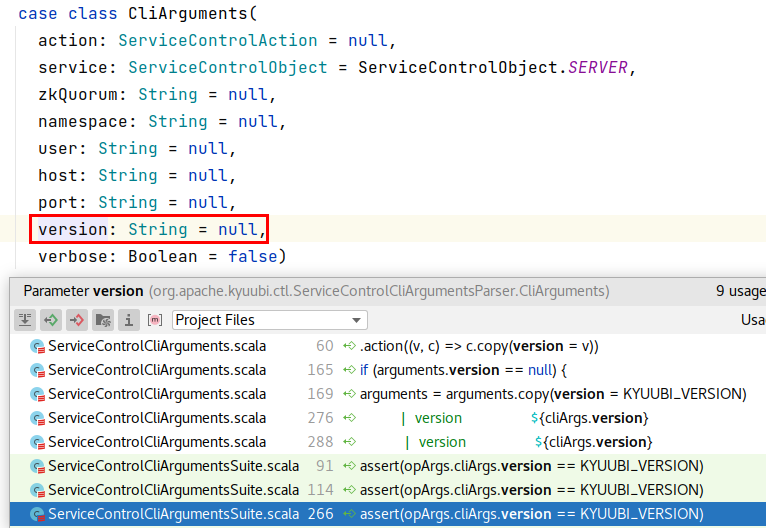Click the usage-arrow icon beside line 266
Screen dimensions: 766x528
tap(349, 513)
